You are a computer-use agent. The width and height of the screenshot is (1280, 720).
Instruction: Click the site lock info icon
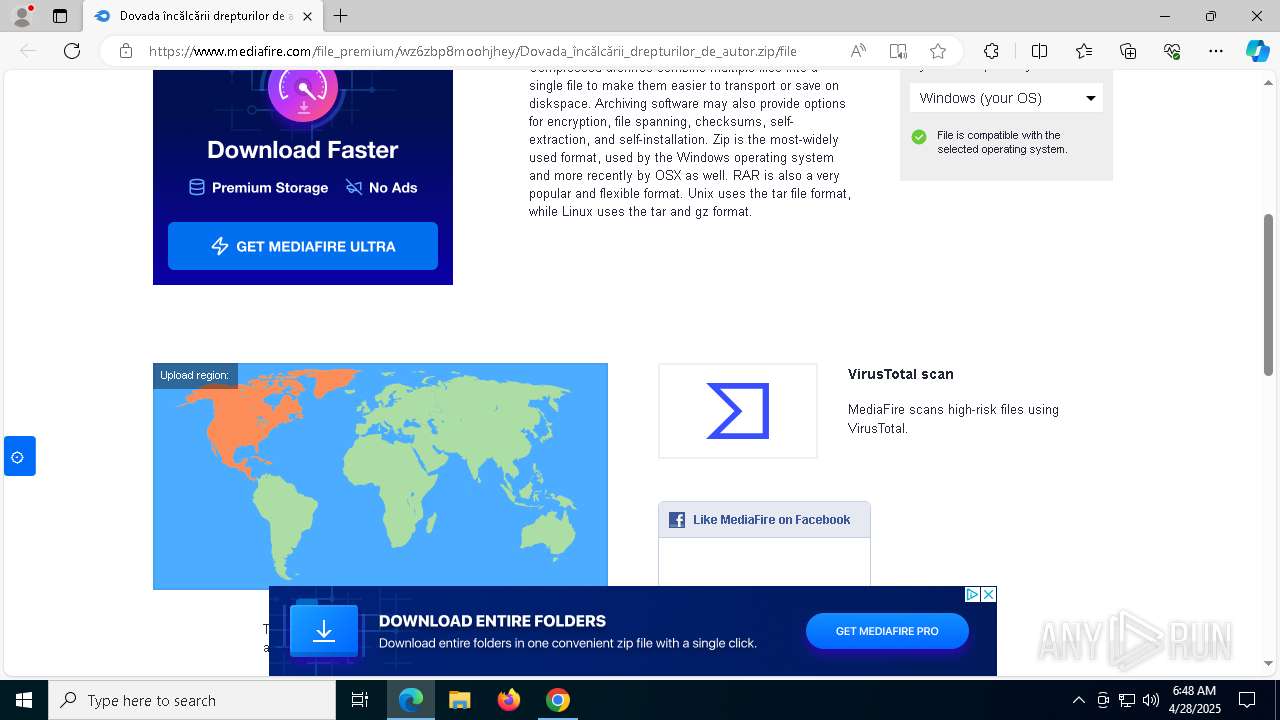coord(126,51)
